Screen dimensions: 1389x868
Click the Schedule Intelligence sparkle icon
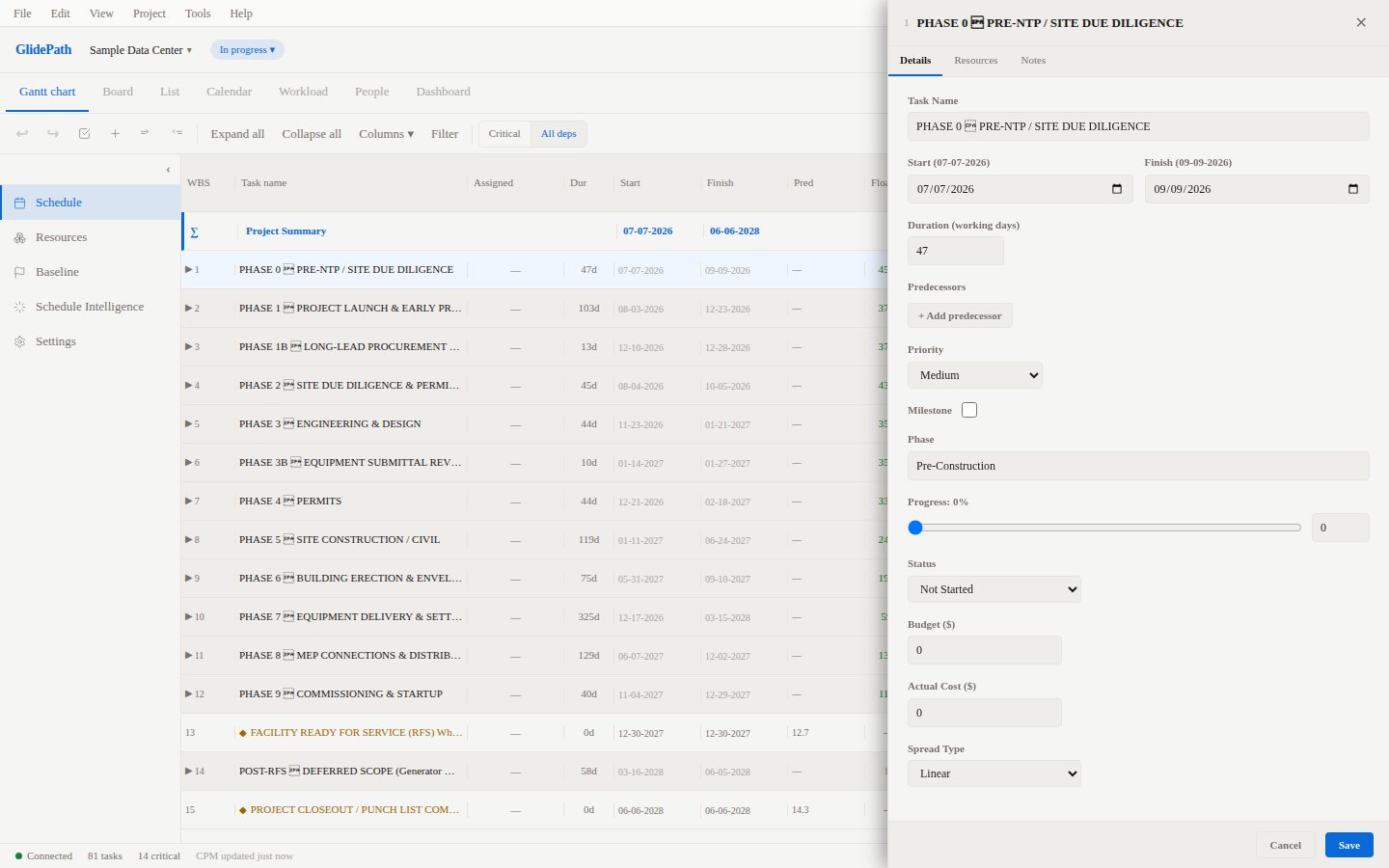19,307
